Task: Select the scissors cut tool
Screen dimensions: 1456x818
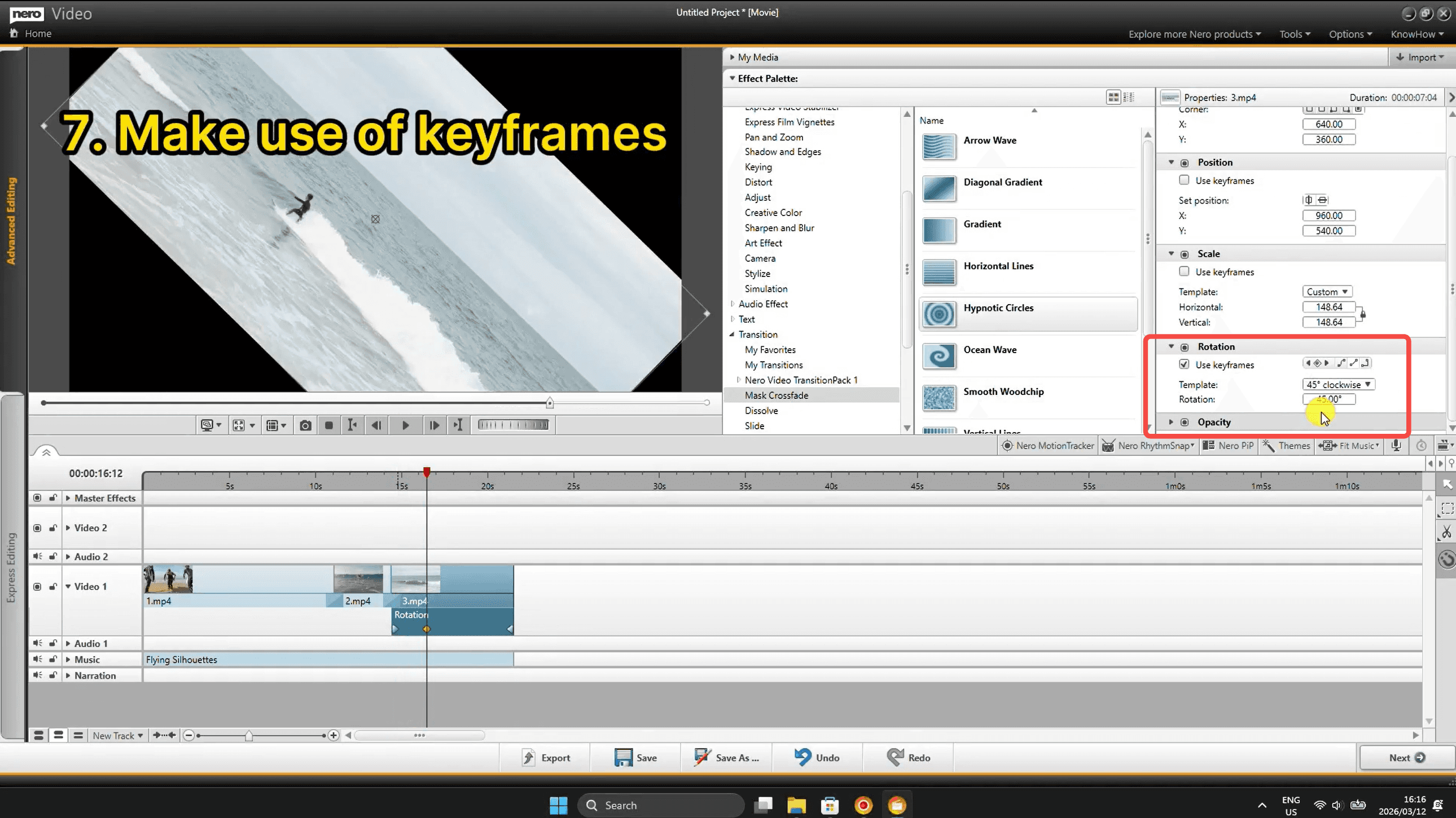Action: [x=1446, y=532]
